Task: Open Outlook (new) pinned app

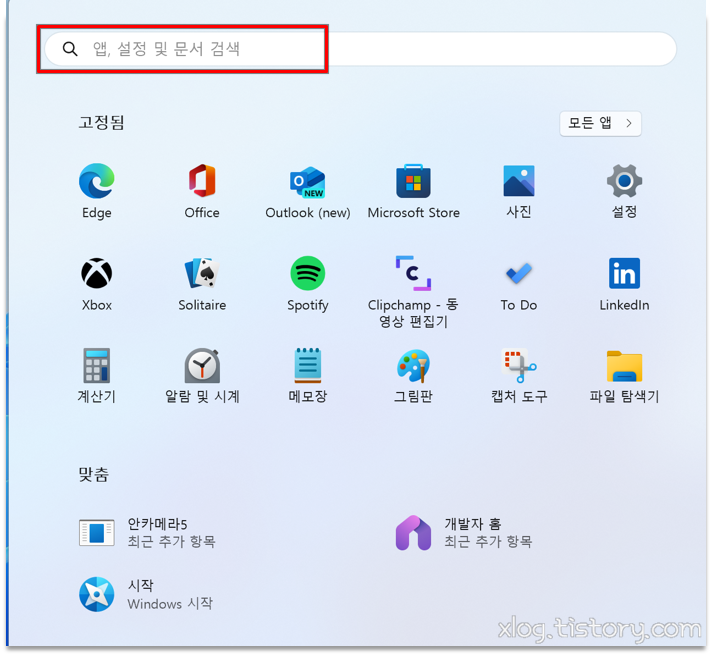Action: 308,182
